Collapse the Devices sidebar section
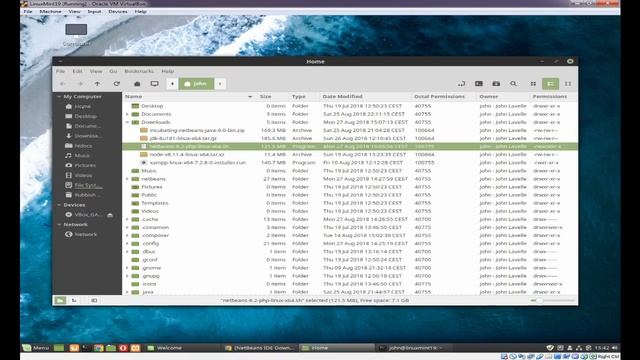 [x=59, y=205]
